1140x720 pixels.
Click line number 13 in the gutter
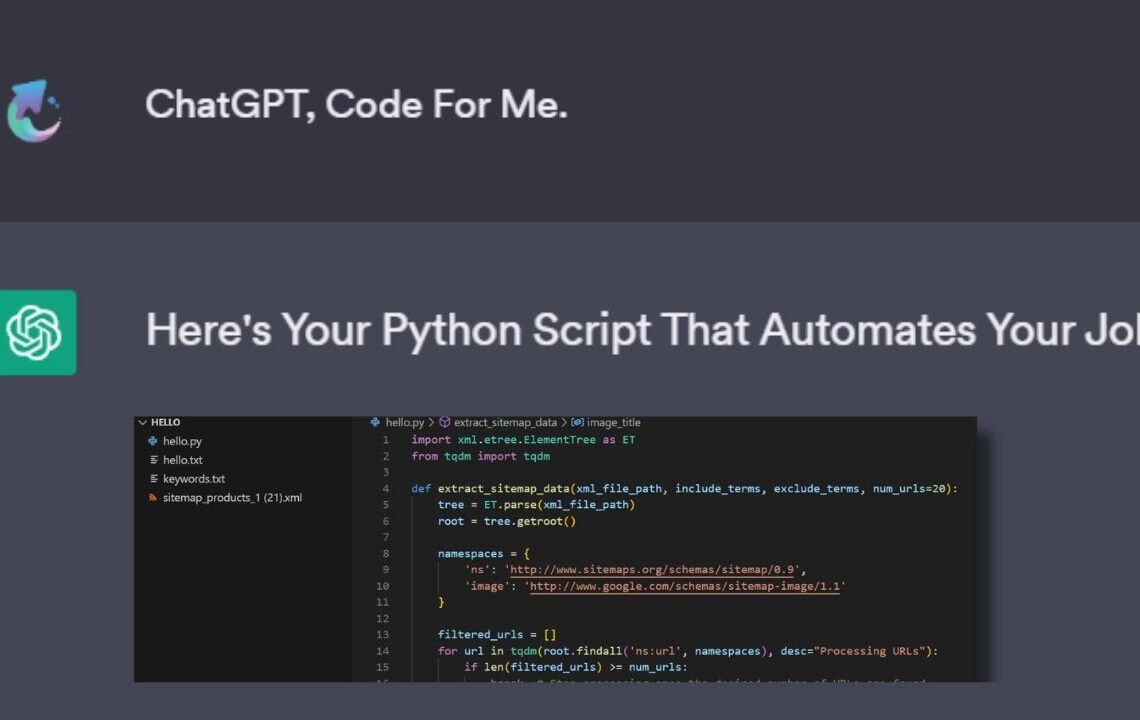pos(383,634)
